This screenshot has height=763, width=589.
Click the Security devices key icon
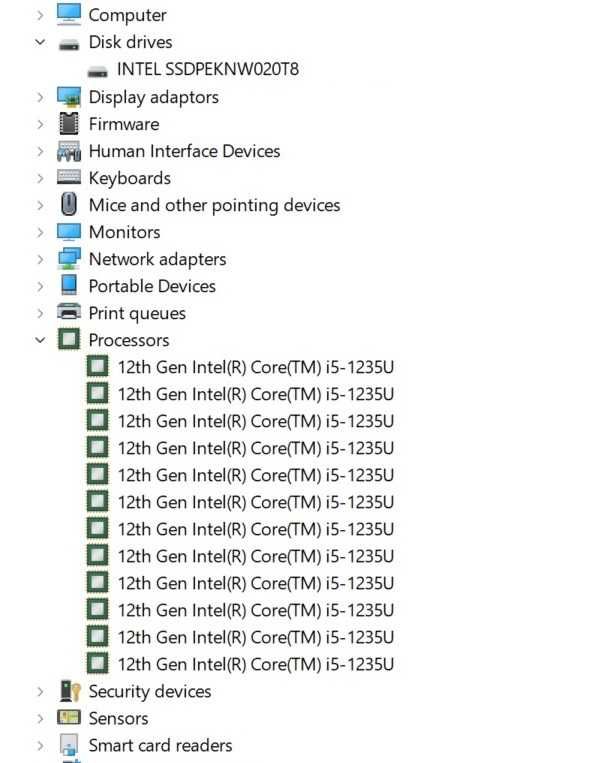[70, 691]
